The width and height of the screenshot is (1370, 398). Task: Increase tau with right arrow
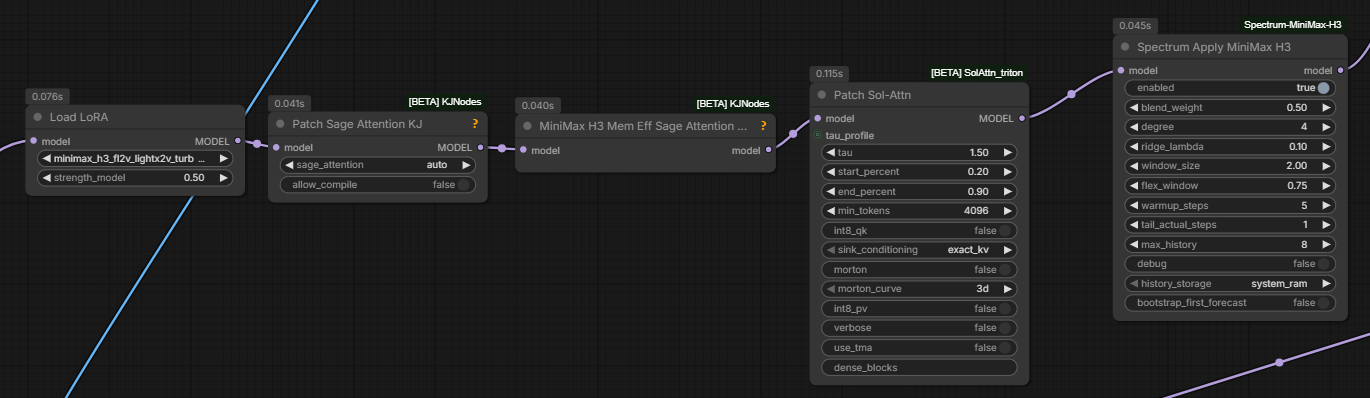(1008, 153)
